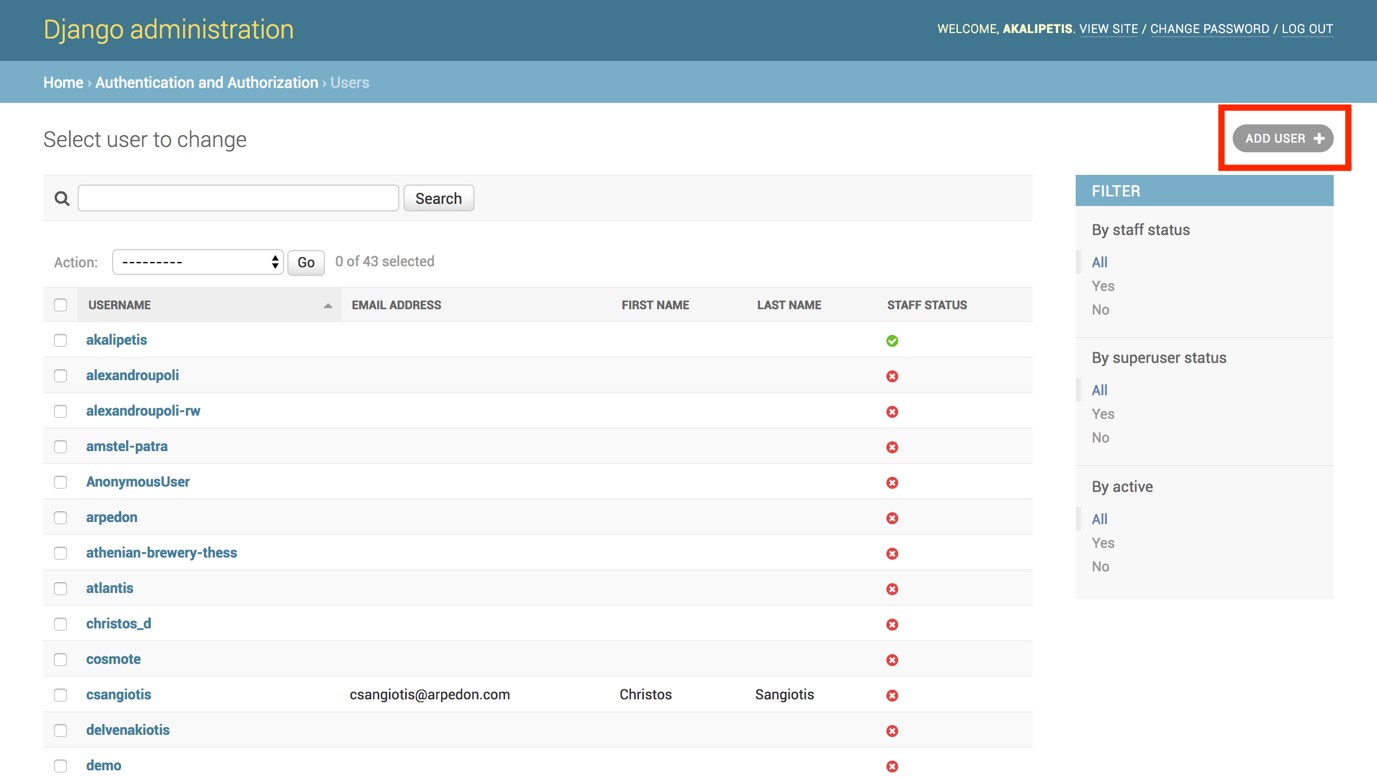
Task: Open the csangiotis user record
Action: (x=119, y=695)
